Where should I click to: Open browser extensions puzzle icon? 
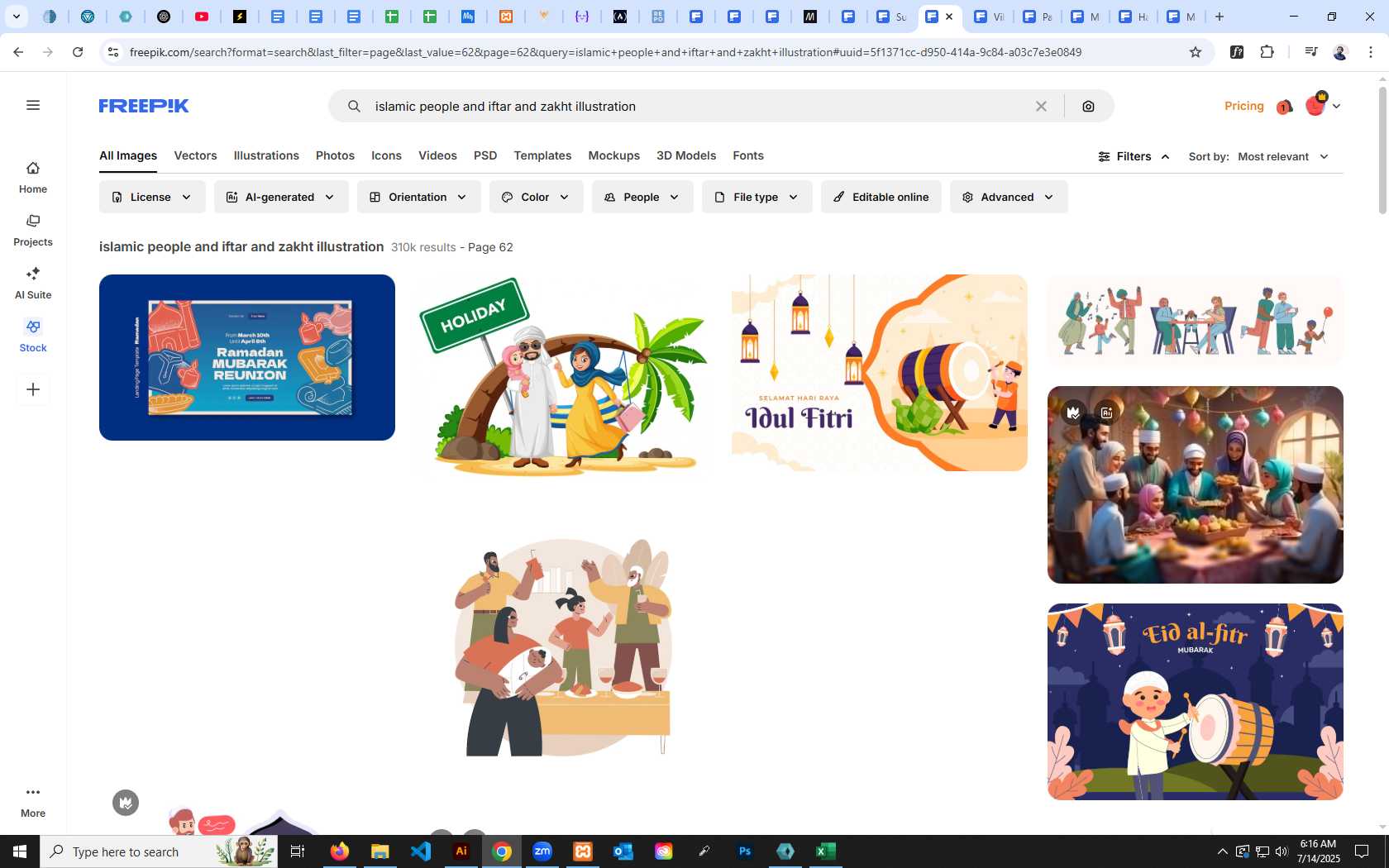1267,52
